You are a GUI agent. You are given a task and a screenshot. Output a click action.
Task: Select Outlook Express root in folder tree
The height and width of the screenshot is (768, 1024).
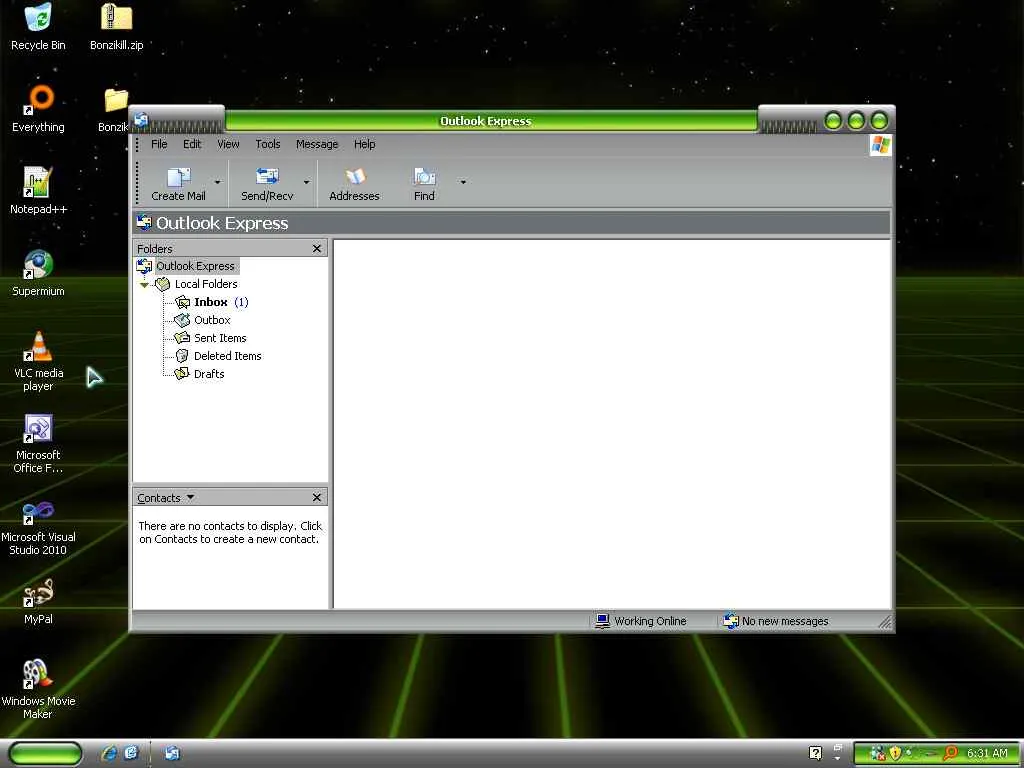[195, 266]
